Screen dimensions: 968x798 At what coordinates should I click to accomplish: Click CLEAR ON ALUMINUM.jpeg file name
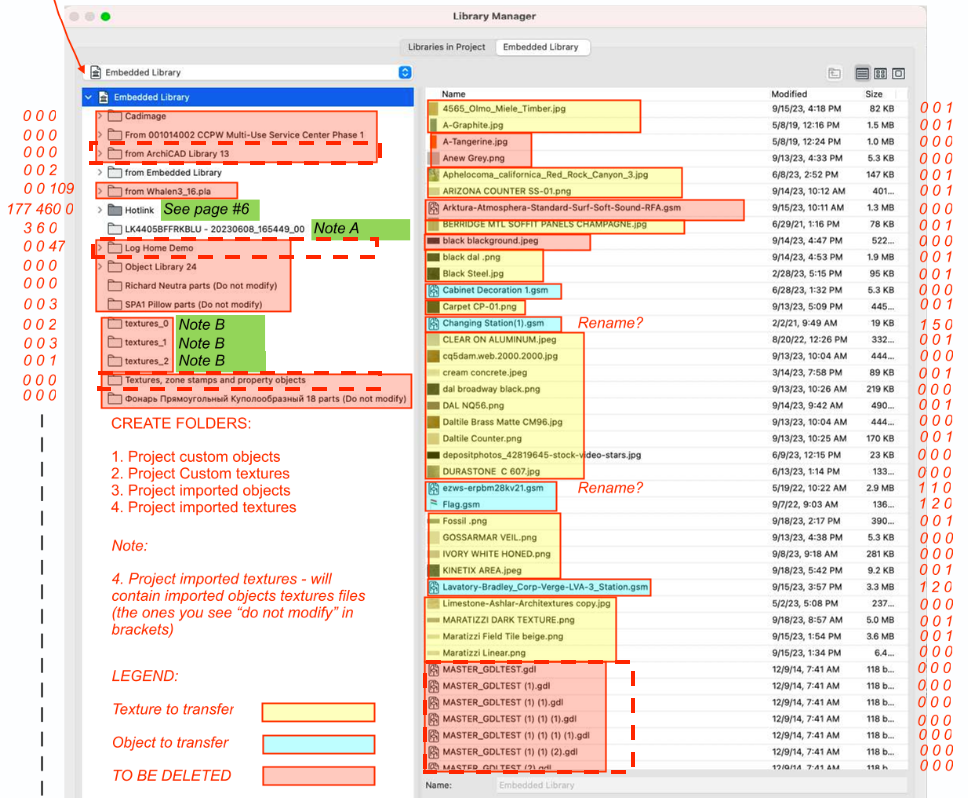[x=499, y=339]
